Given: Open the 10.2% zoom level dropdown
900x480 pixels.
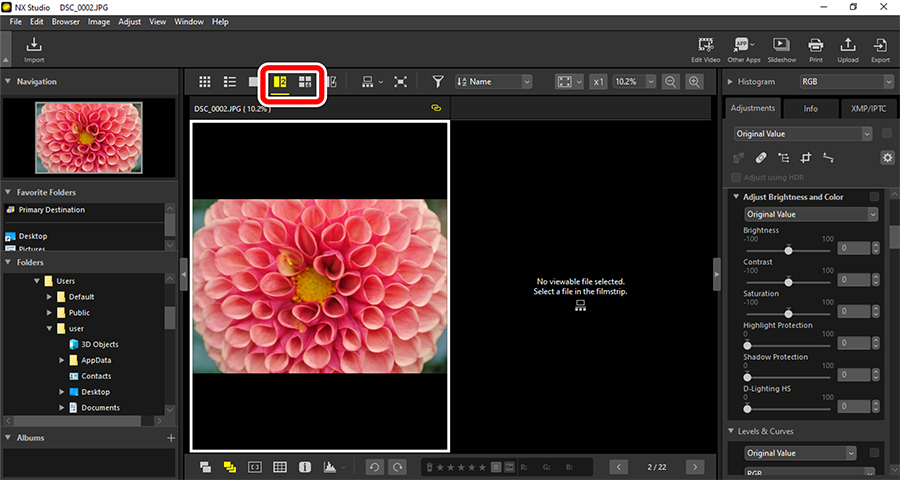Looking at the screenshot, I should pyautogui.click(x=634, y=82).
